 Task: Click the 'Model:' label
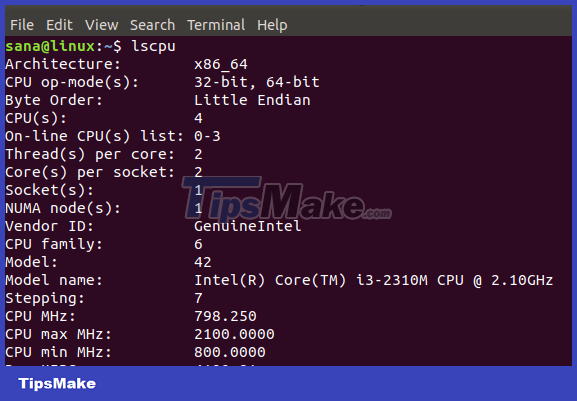tap(31, 262)
